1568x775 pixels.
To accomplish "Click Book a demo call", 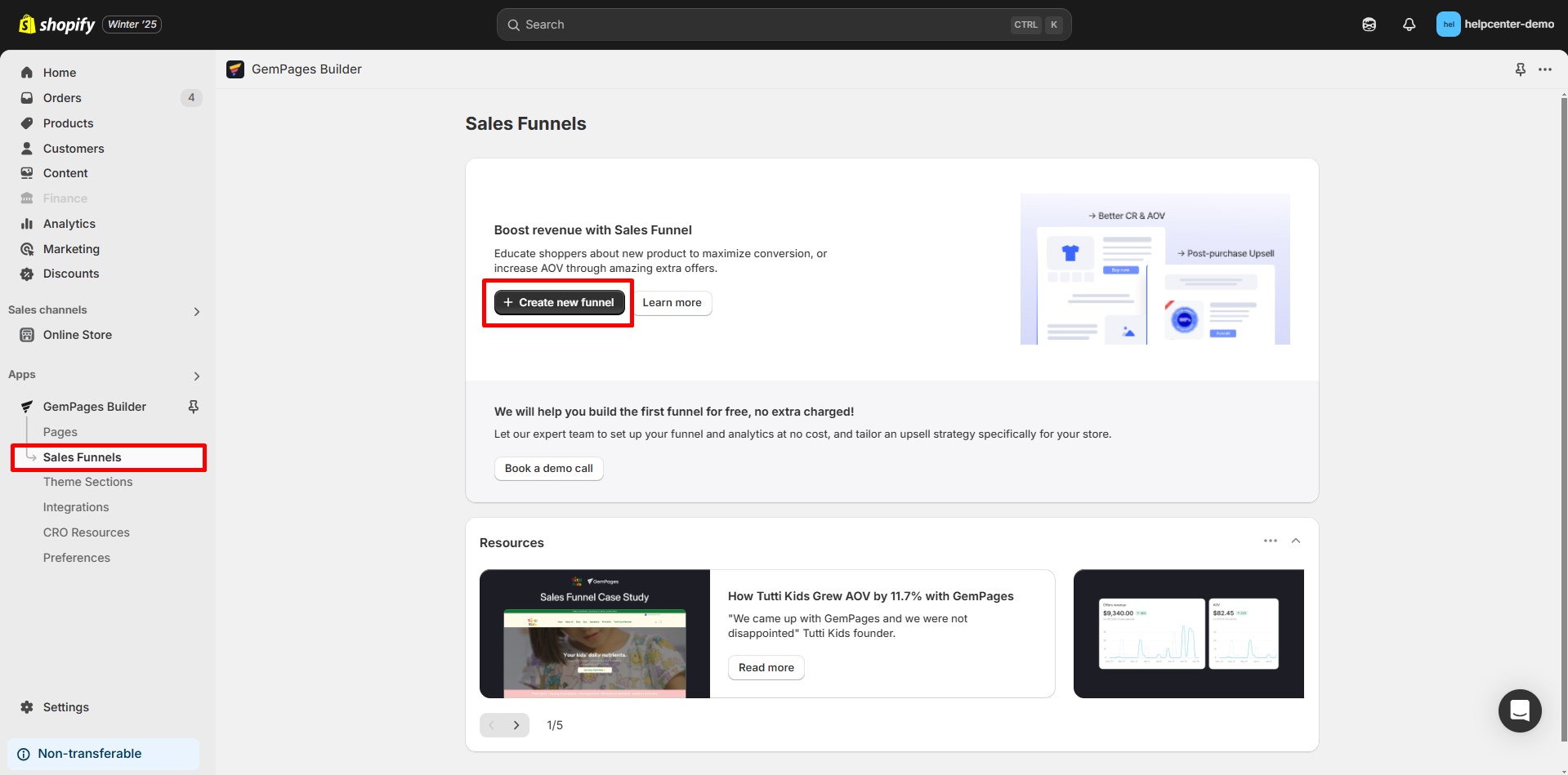I will point(548,468).
